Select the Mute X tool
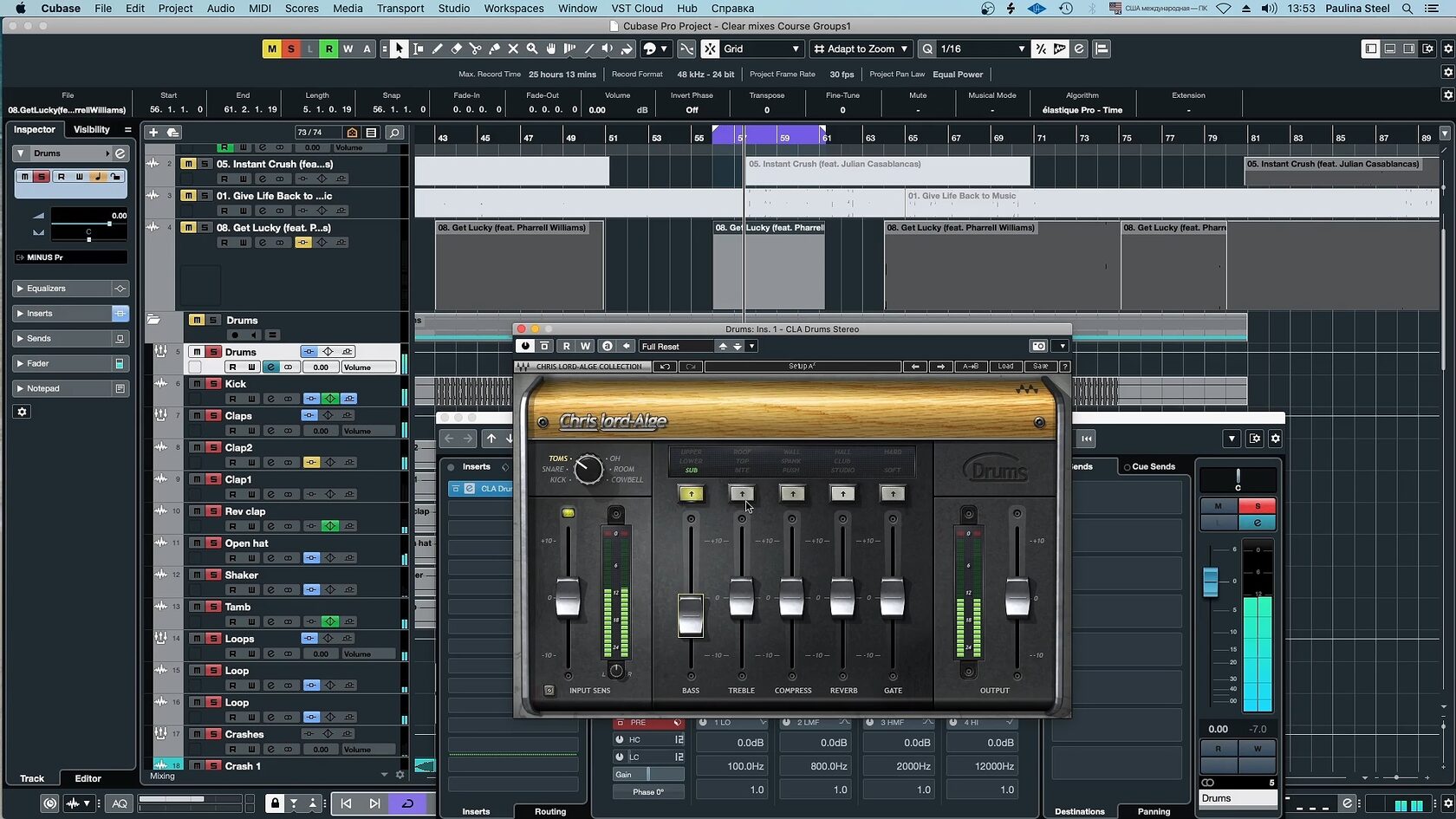 pos(513,49)
